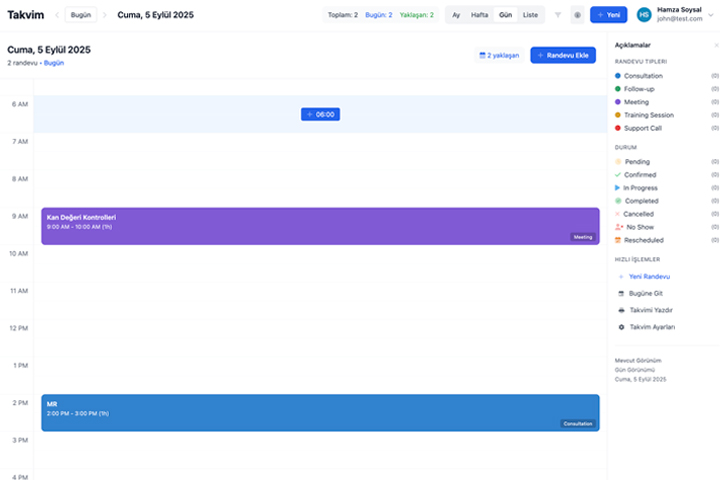Screen dimensions: 720x480
Task: Click the filter funnel icon
Action: [557, 15]
